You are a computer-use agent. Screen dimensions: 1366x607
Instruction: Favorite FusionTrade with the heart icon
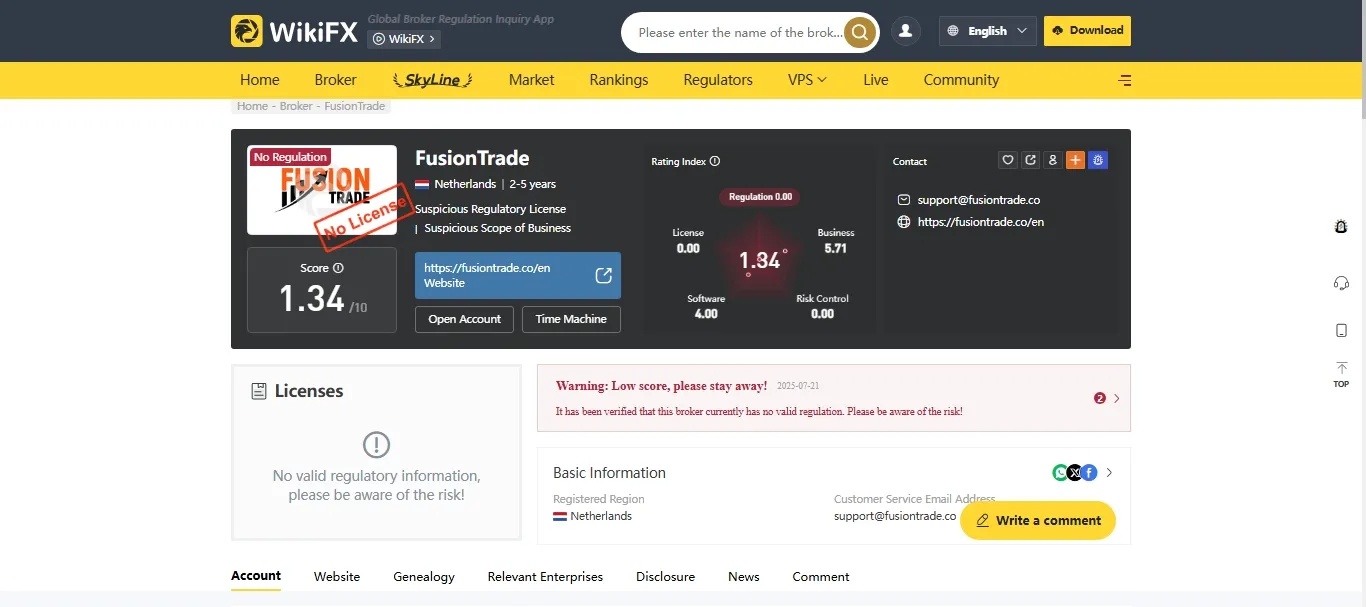click(1008, 160)
